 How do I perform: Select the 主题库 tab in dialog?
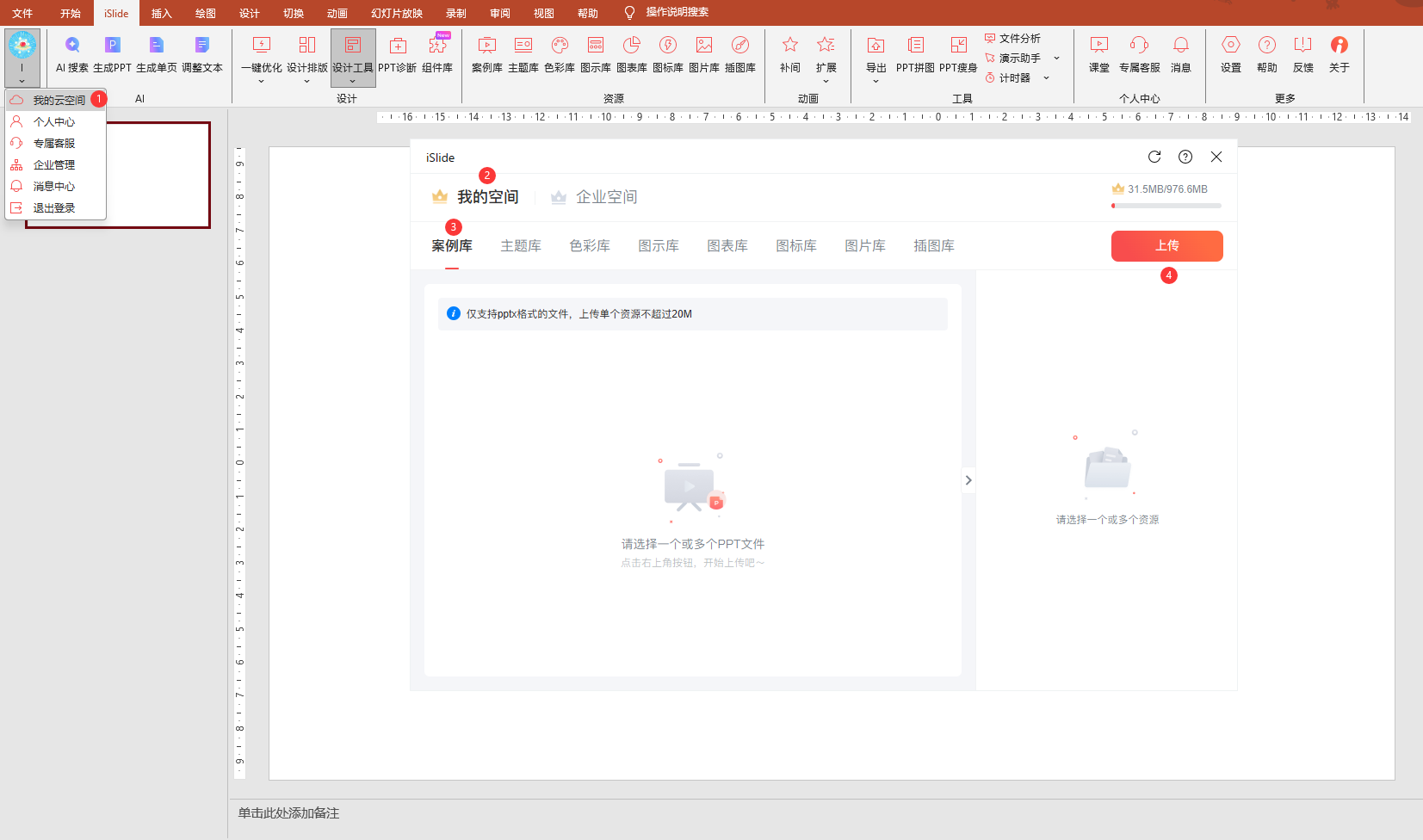[x=521, y=246]
